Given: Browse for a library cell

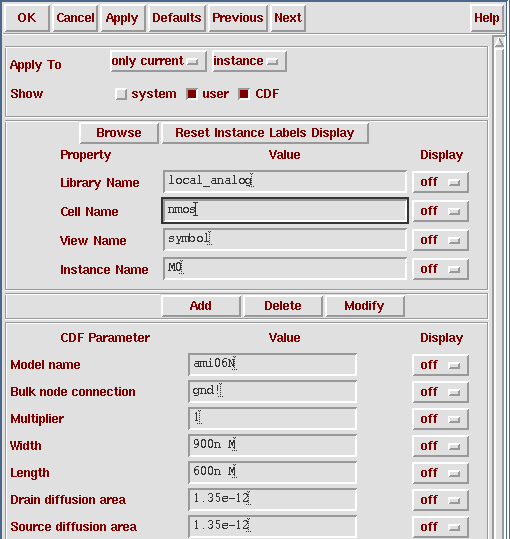Looking at the screenshot, I should coord(119,133).
